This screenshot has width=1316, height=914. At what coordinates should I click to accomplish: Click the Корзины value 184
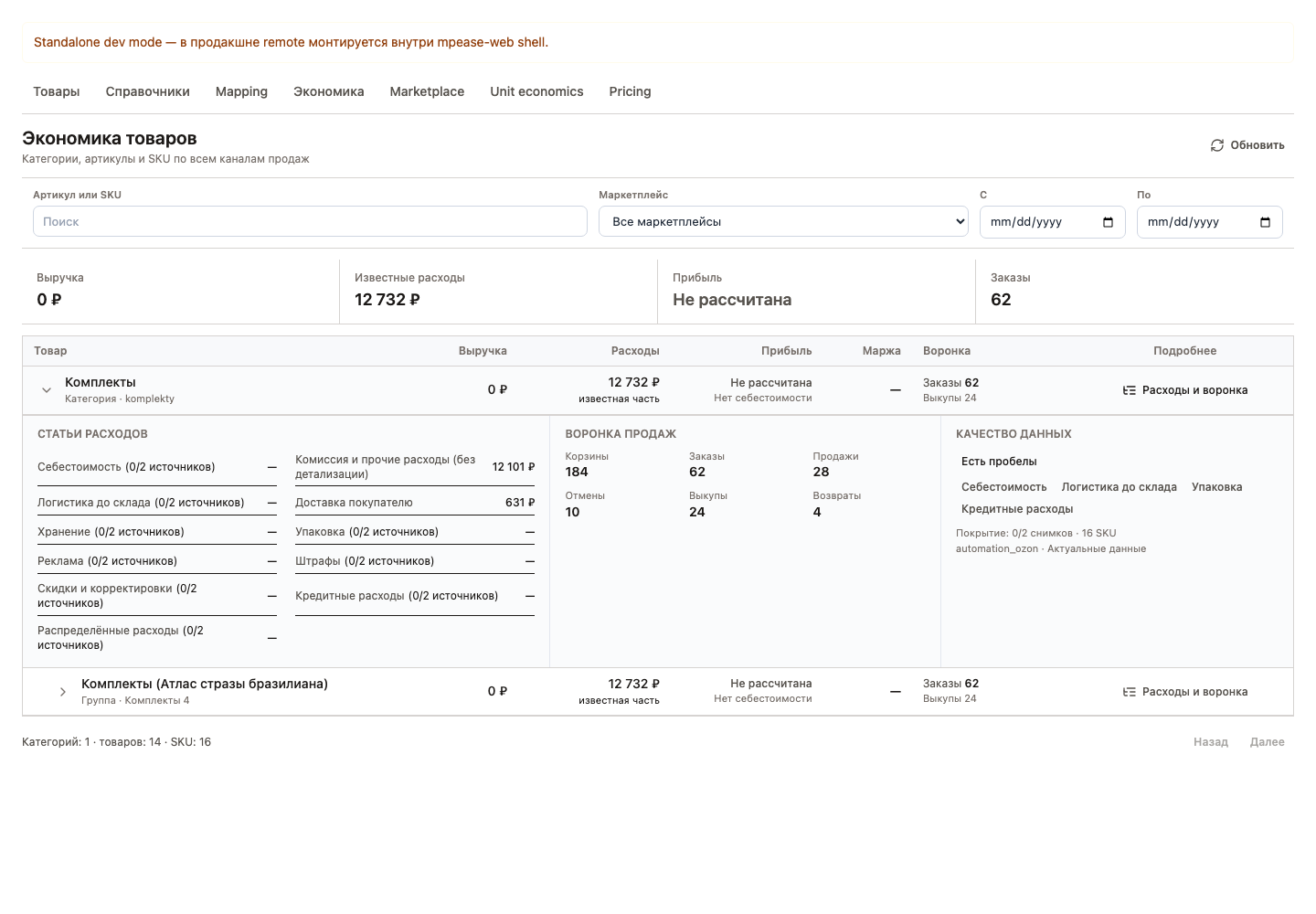(x=577, y=473)
